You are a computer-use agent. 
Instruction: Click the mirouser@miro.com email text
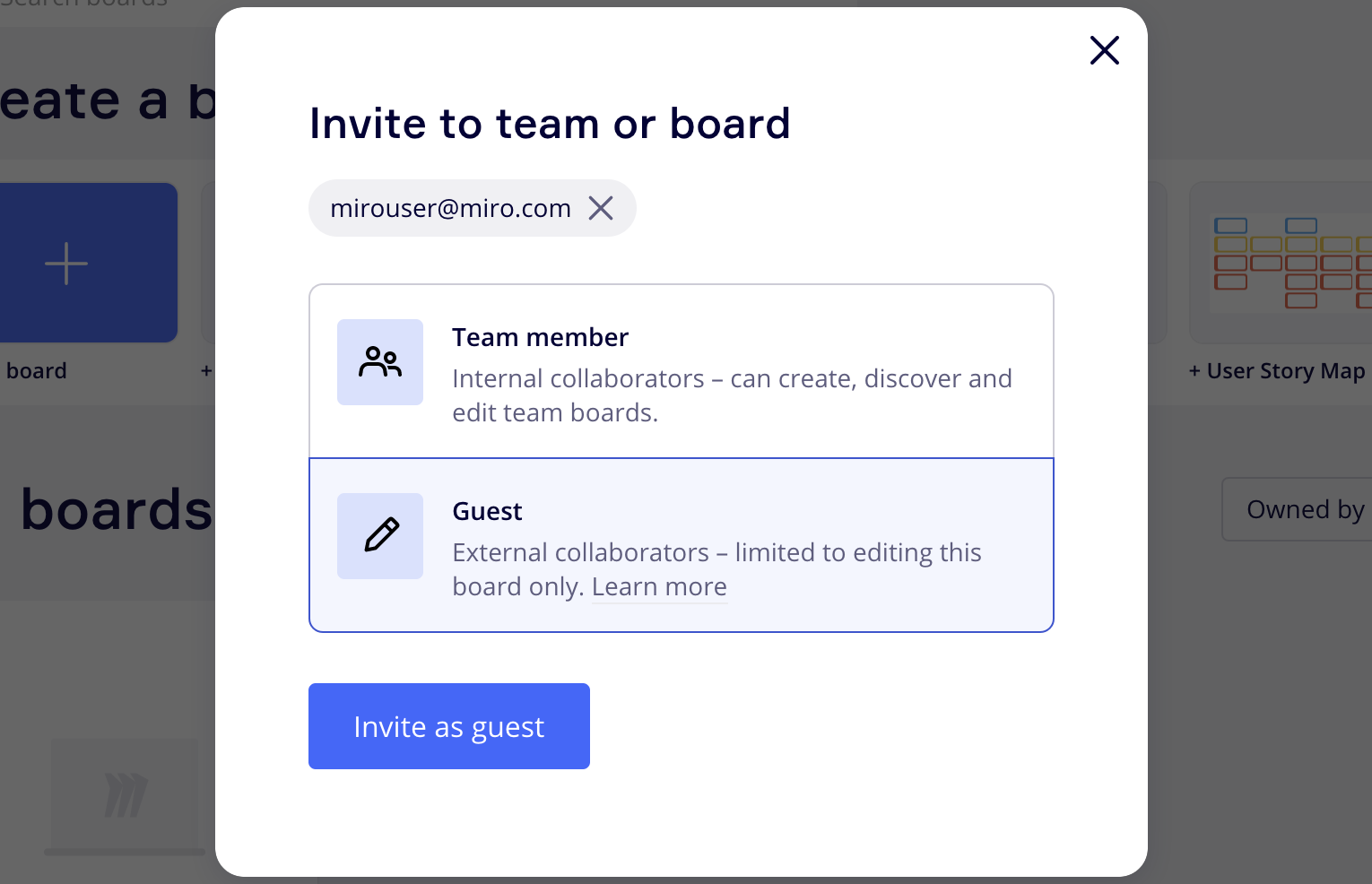pyautogui.click(x=450, y=208)
